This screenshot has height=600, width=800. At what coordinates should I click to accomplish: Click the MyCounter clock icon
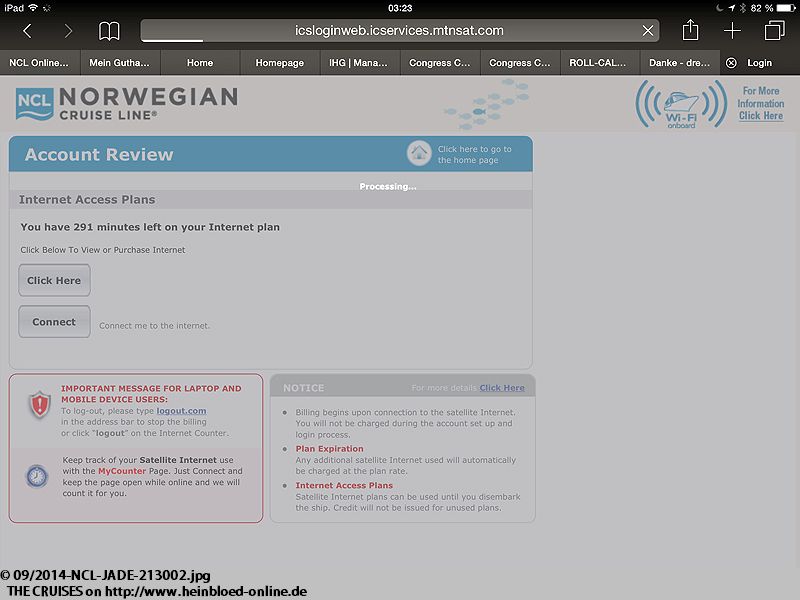pyautogui.click(x=37, y=476)
